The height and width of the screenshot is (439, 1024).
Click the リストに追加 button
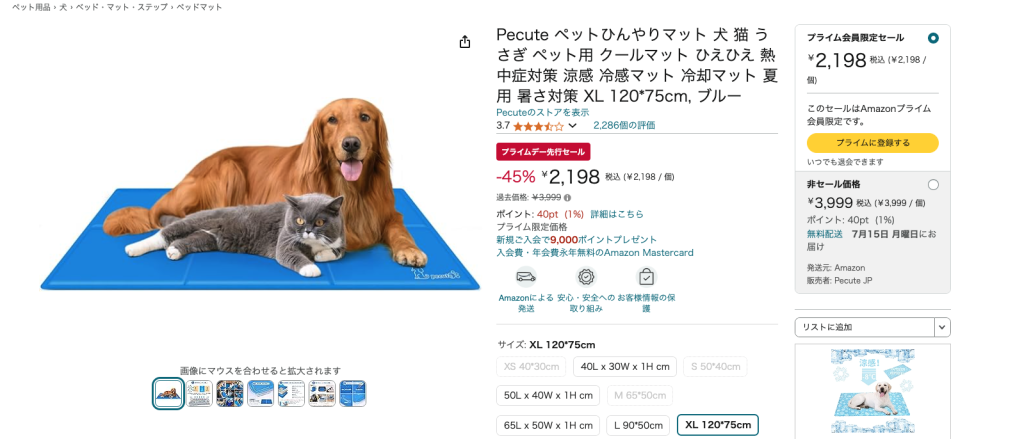click(864, 327)
